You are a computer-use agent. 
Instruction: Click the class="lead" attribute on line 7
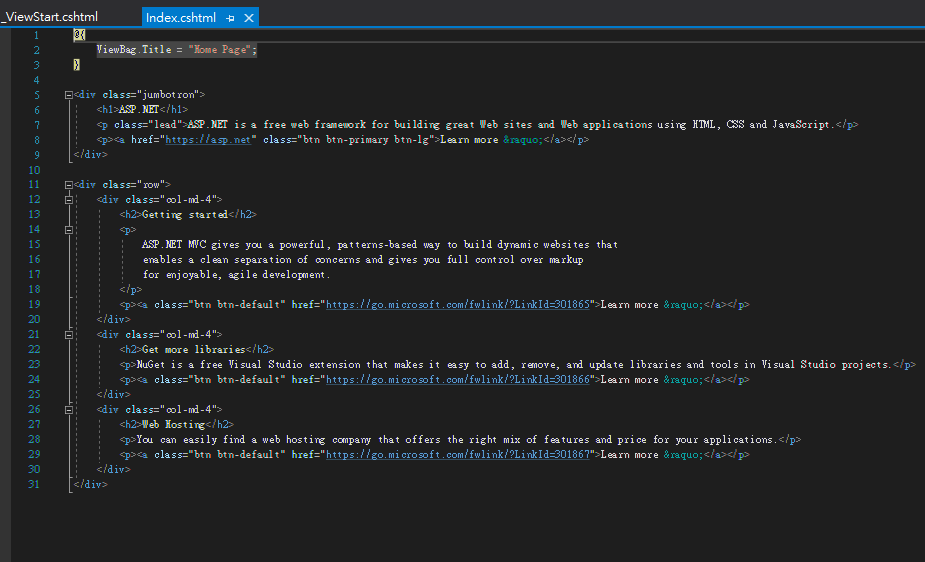148,124
